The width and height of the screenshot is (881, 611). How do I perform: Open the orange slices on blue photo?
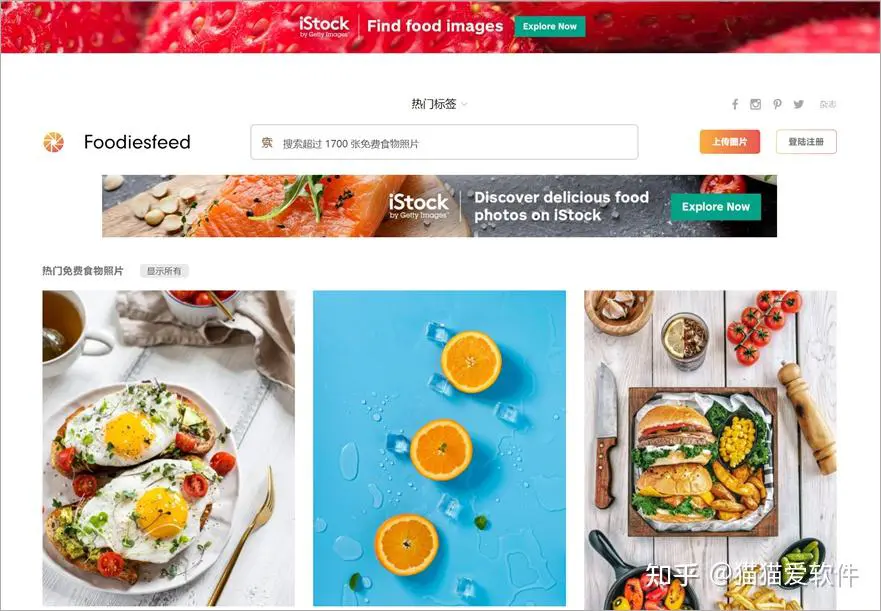(x=439, y=448)
